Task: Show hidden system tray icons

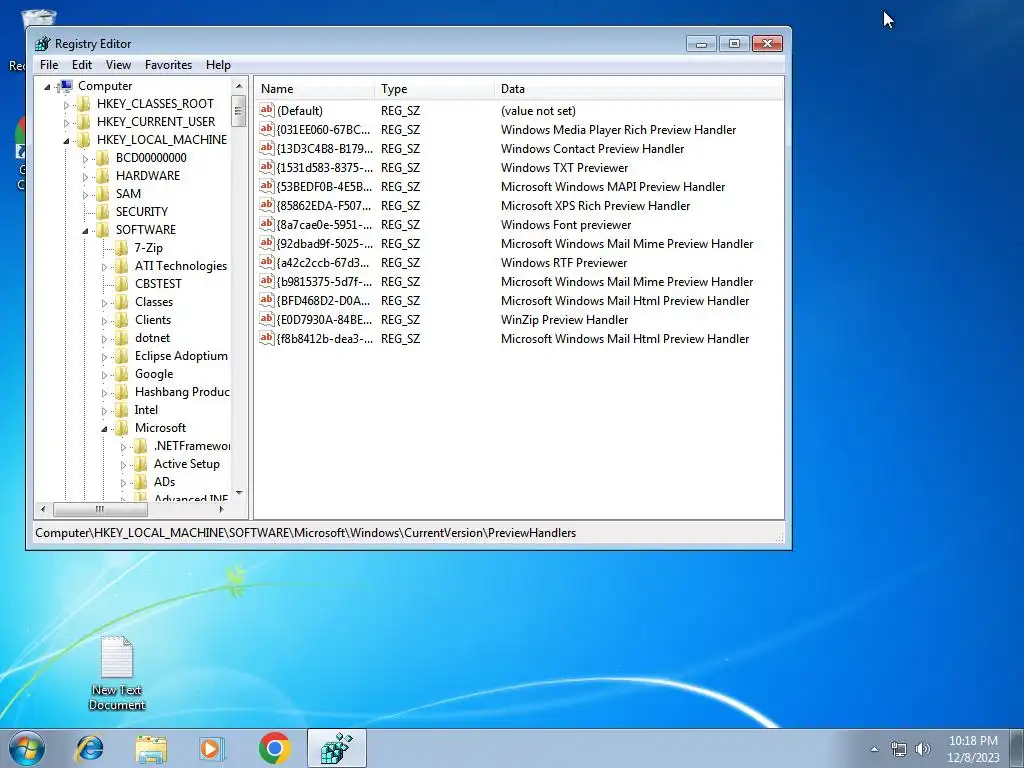Action: point(874,748)
